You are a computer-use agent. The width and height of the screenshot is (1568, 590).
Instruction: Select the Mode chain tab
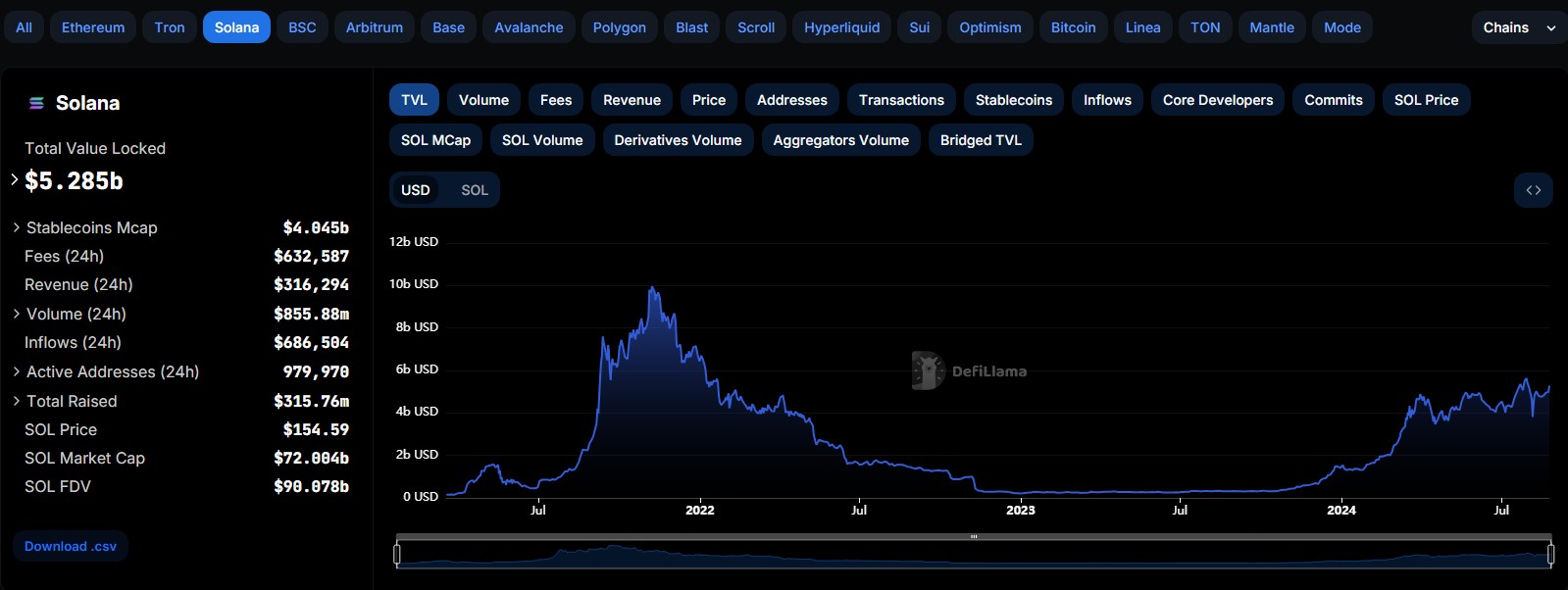[x=1342, y=27]
